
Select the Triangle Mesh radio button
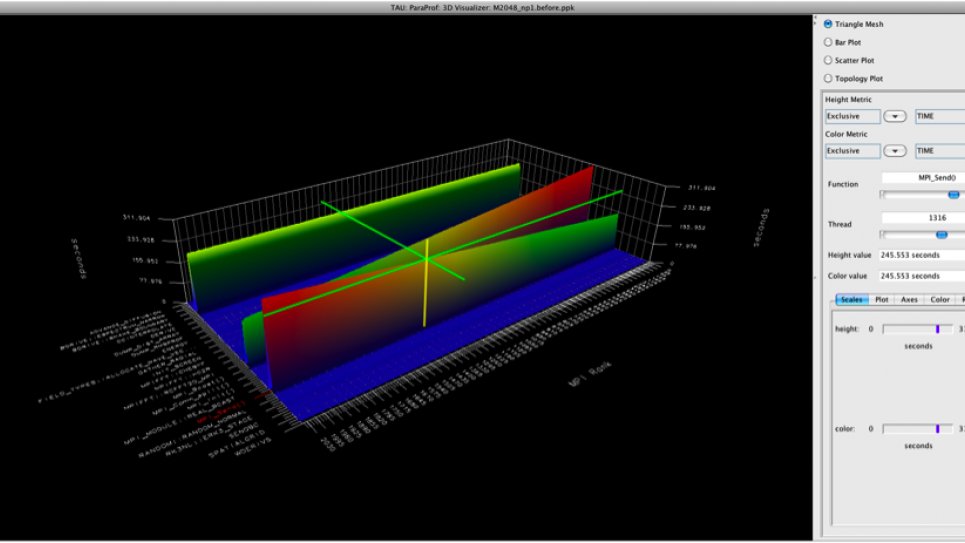pyautogui.click(x=828, y=24)
